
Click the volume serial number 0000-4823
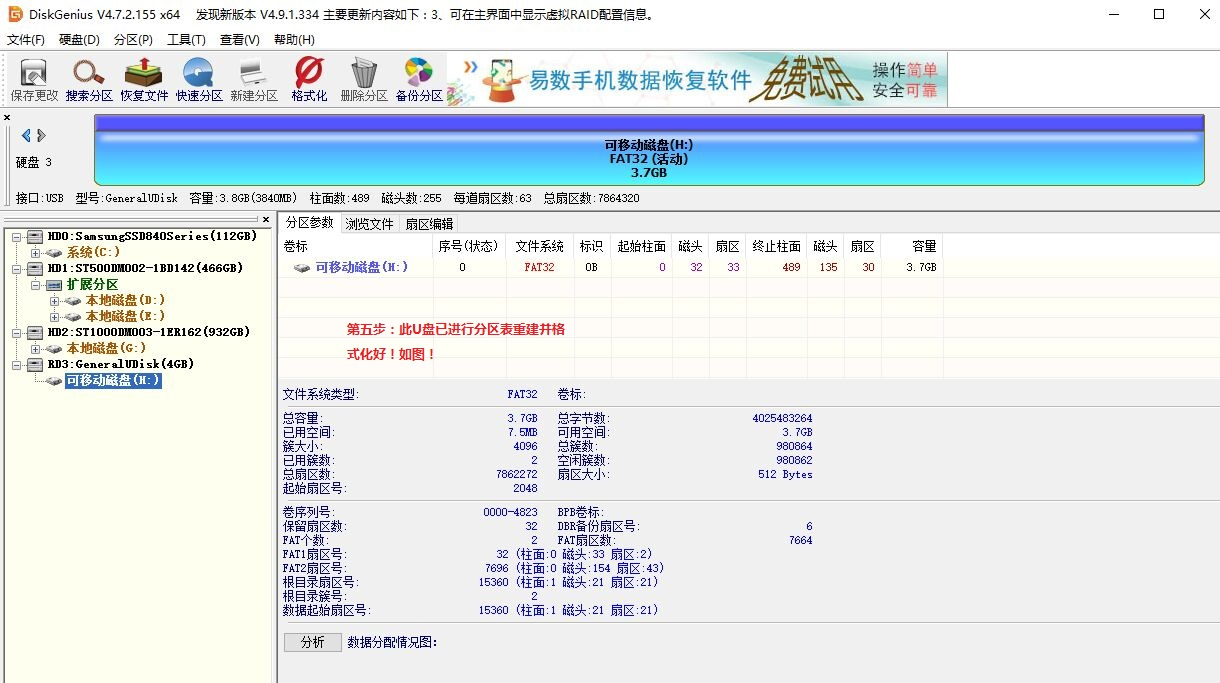click(510, 512)
